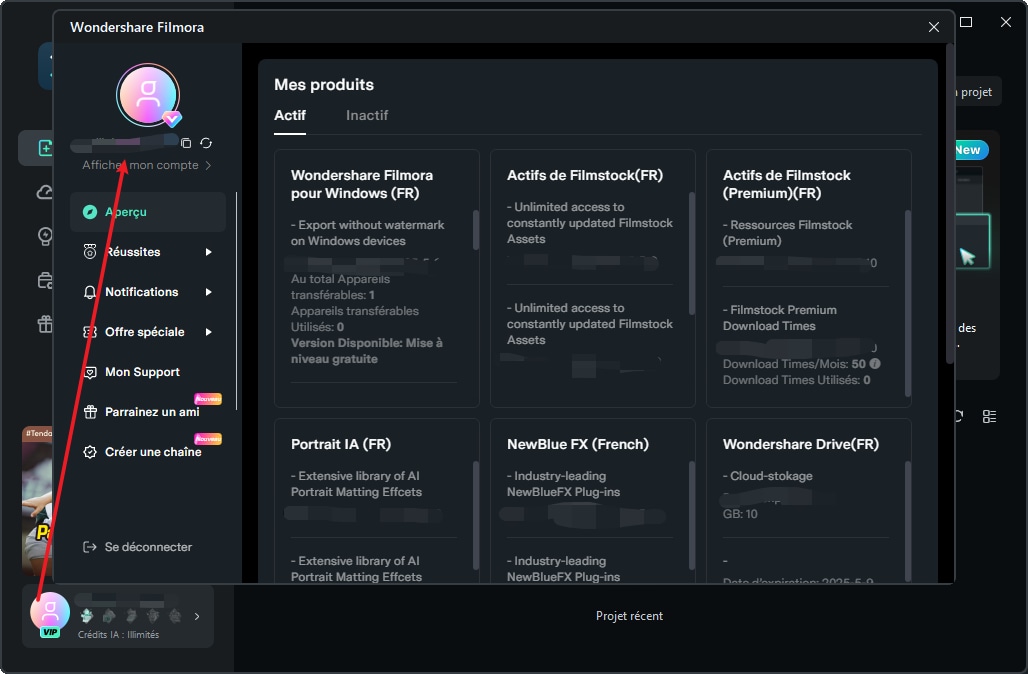This screenshot has height=674, width=1028.
Task: Click the scrollbar in the NewBlue FX card
Action: 692,515
